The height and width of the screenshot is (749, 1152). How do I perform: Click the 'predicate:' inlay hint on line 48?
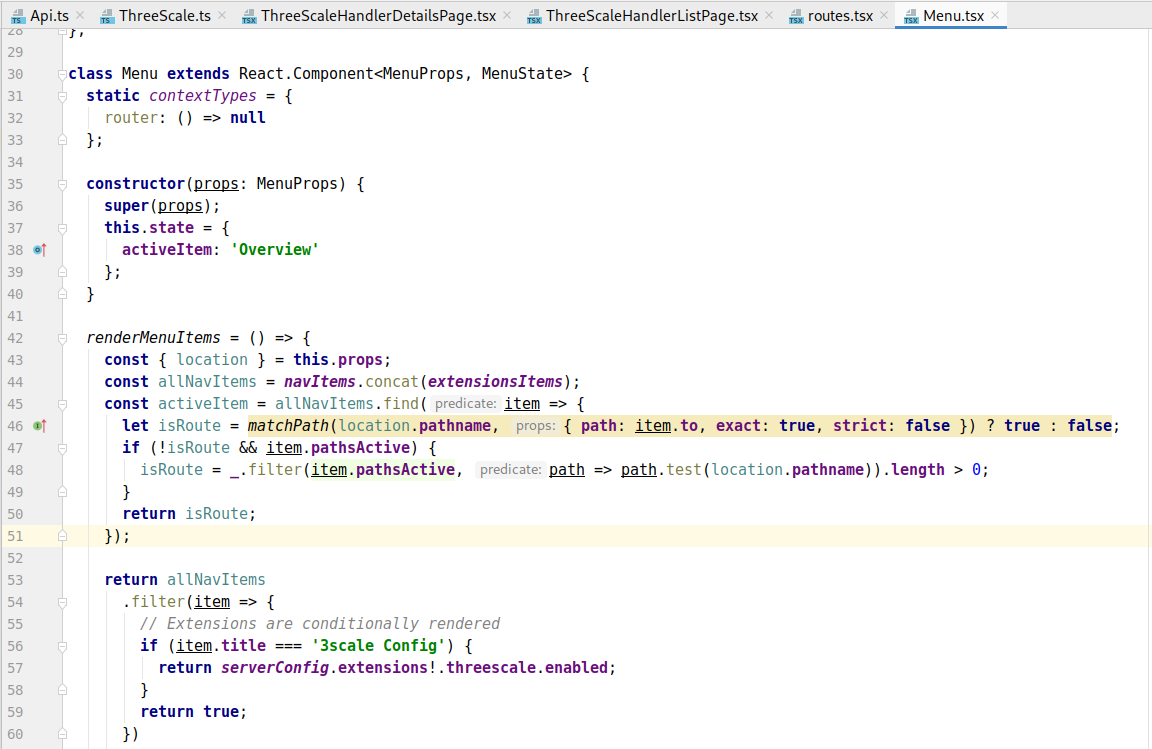pos(510,470)
